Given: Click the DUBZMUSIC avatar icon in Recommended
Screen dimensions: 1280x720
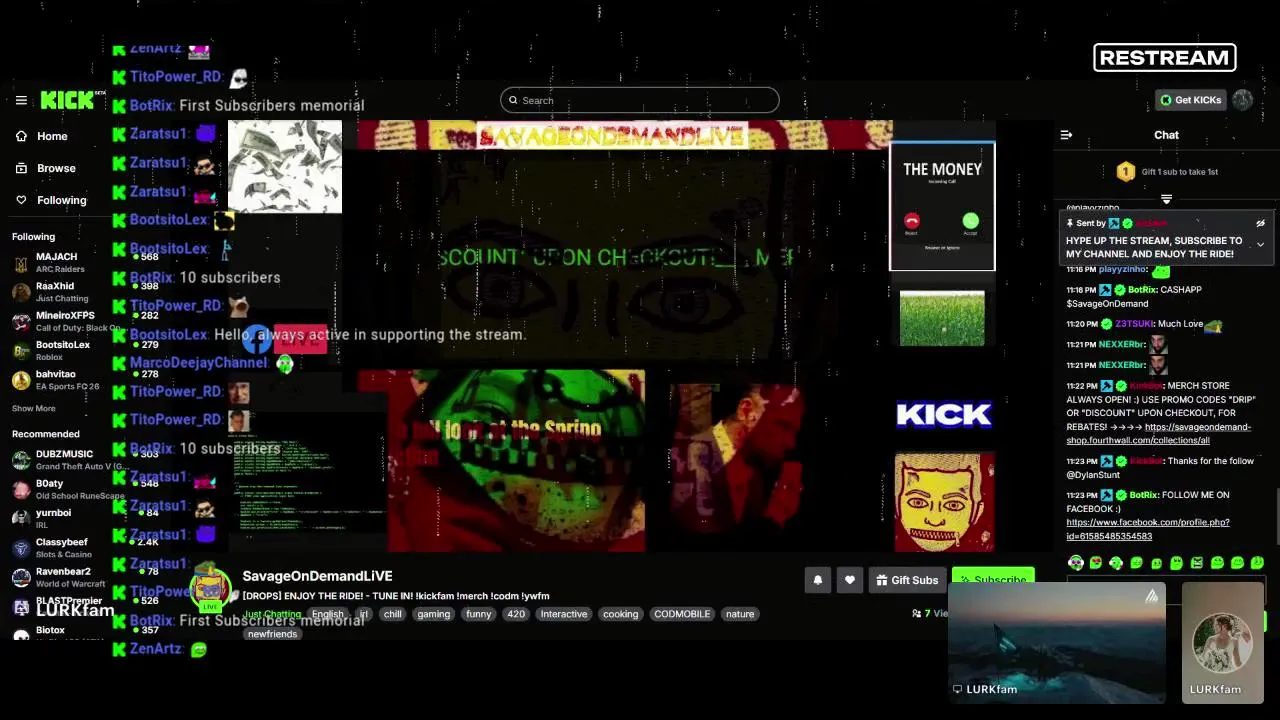Looking at the screenshot, I should (21, 460).
